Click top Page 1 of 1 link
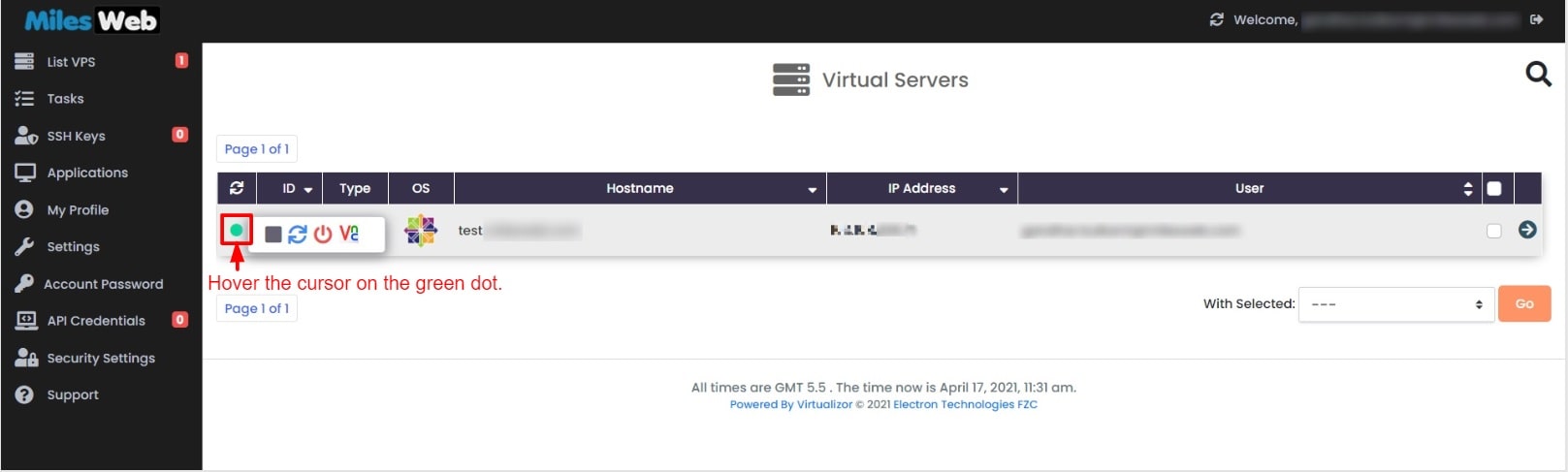Viewport: 1568px width, 472px height. pos(256,149)
